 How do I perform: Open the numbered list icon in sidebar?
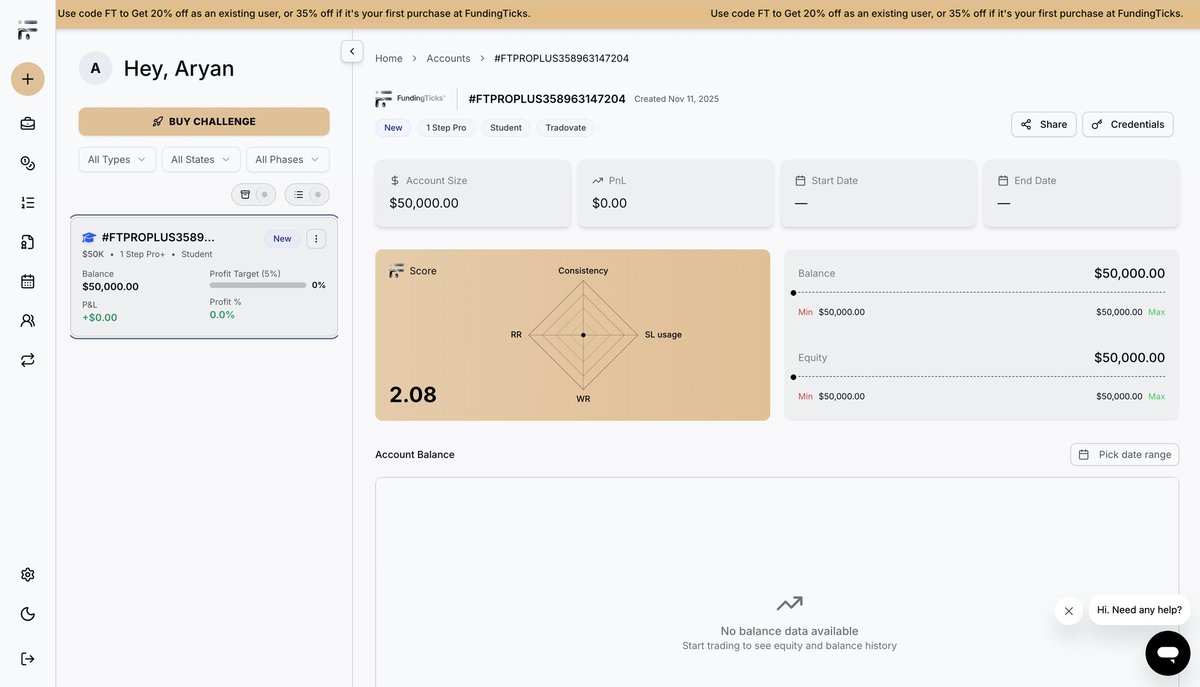coord(28,202)
